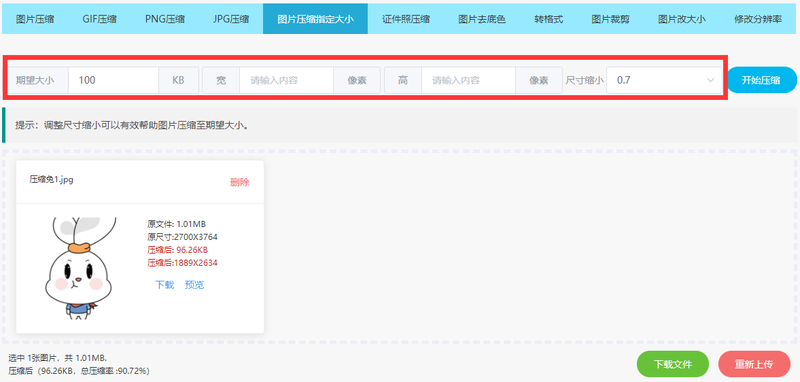This screenshot has height=382, width=800.
Task: Focus the 高 pixel input field
Action: point(468,80)
